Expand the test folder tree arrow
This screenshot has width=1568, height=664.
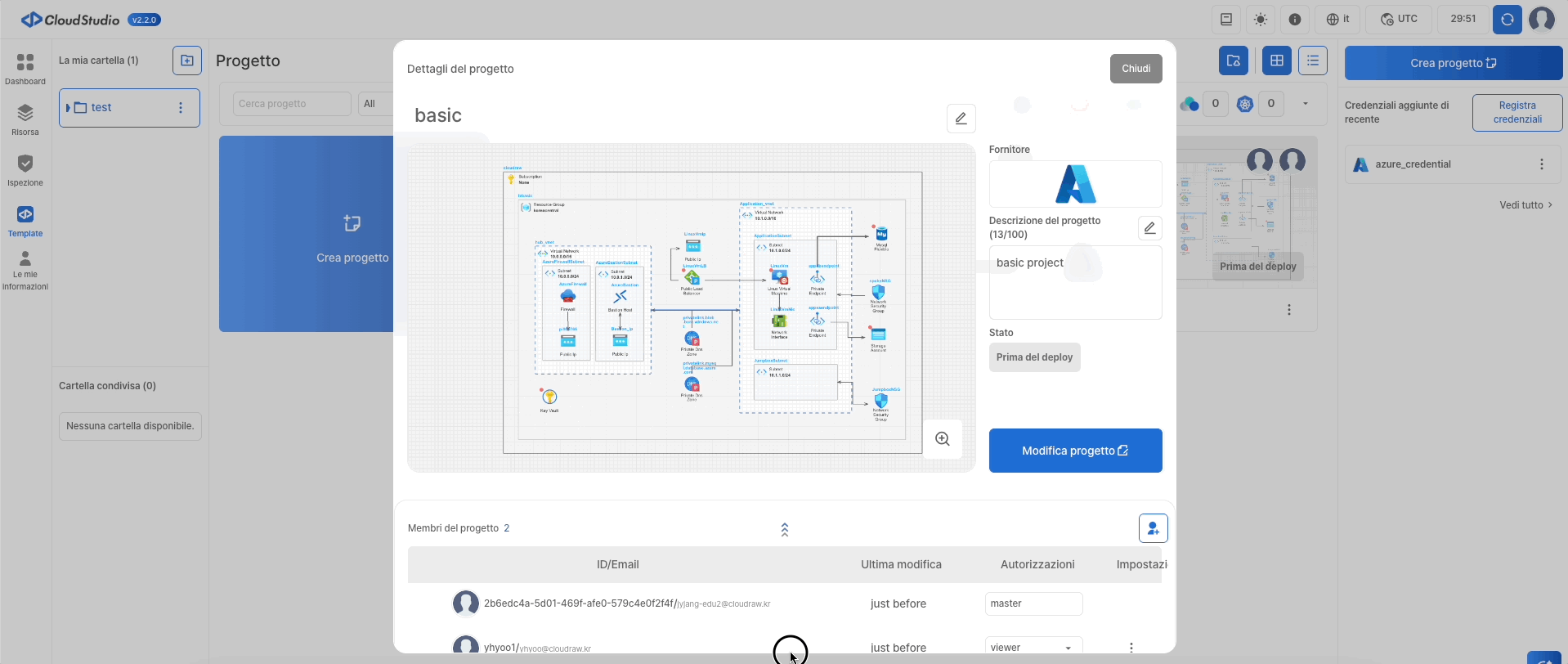[69, 108]
